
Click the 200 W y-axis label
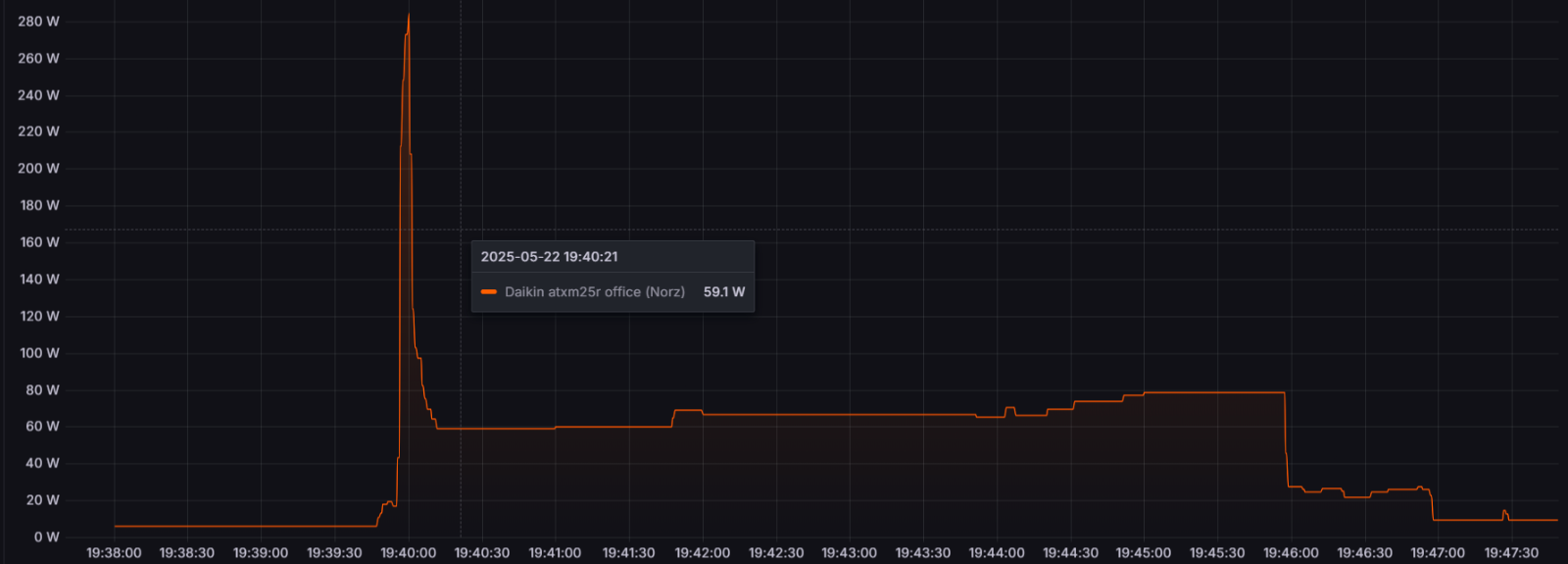tap(38, 169)
